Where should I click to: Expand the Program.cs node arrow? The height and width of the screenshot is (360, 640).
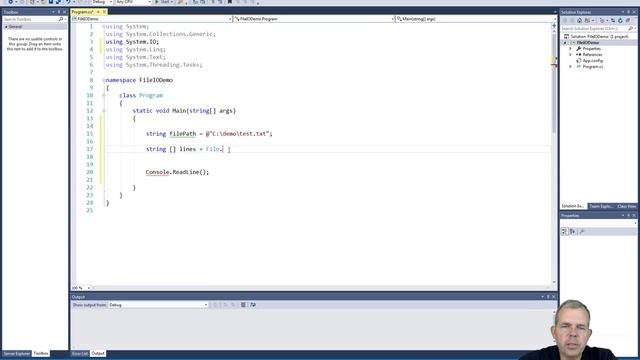coord(571,67)
